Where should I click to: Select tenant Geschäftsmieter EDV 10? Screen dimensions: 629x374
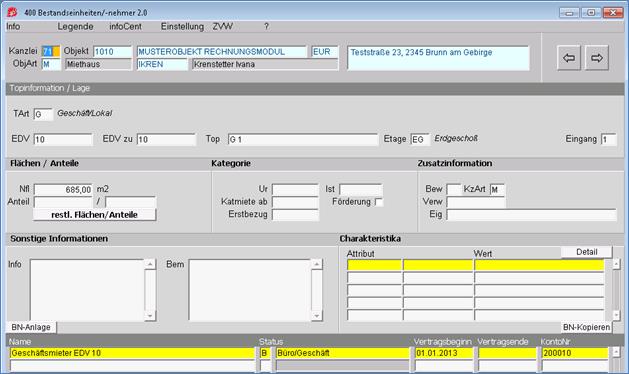coord(132,353)
